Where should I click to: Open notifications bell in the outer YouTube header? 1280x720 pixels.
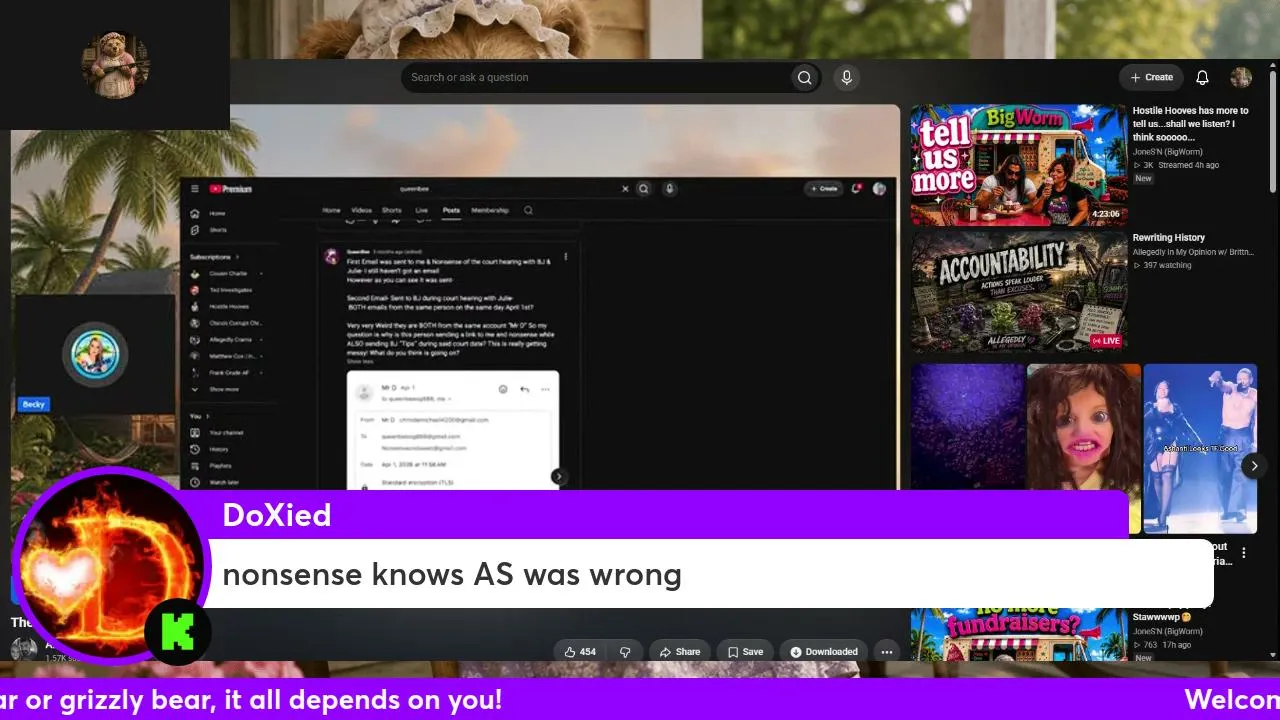click(1203, 77)
